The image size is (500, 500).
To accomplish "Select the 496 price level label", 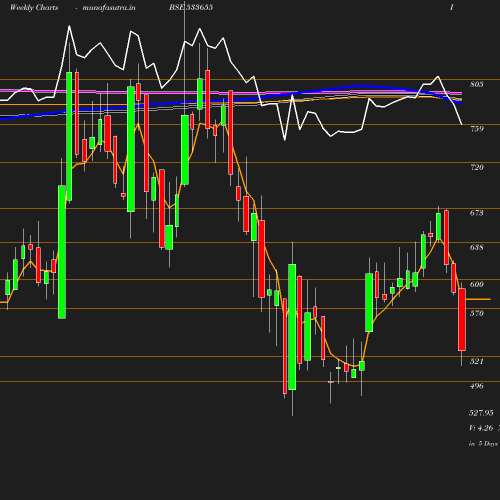I will point(477,386).
